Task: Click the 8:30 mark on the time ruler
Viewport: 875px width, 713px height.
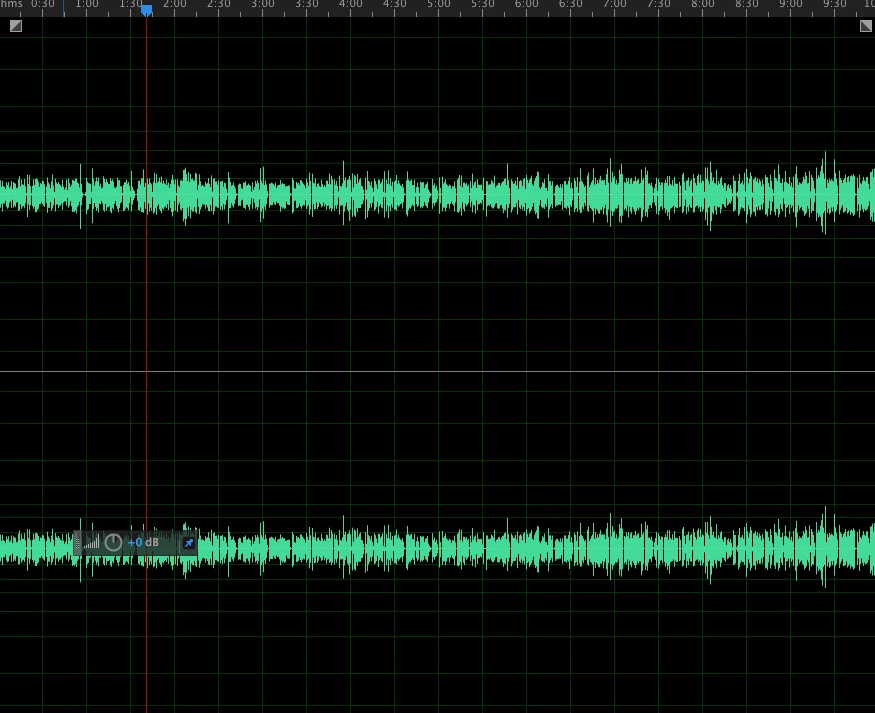Action: [747, 4]
